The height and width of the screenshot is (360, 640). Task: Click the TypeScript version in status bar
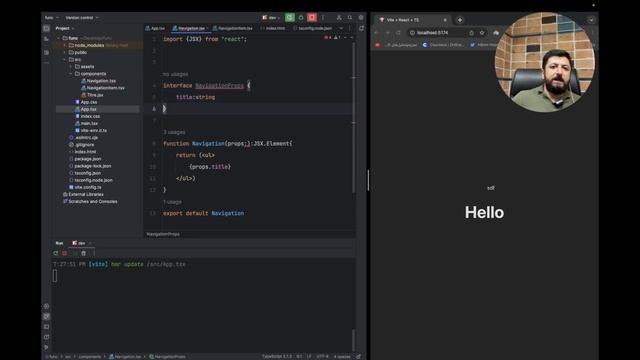click(277, 356)
